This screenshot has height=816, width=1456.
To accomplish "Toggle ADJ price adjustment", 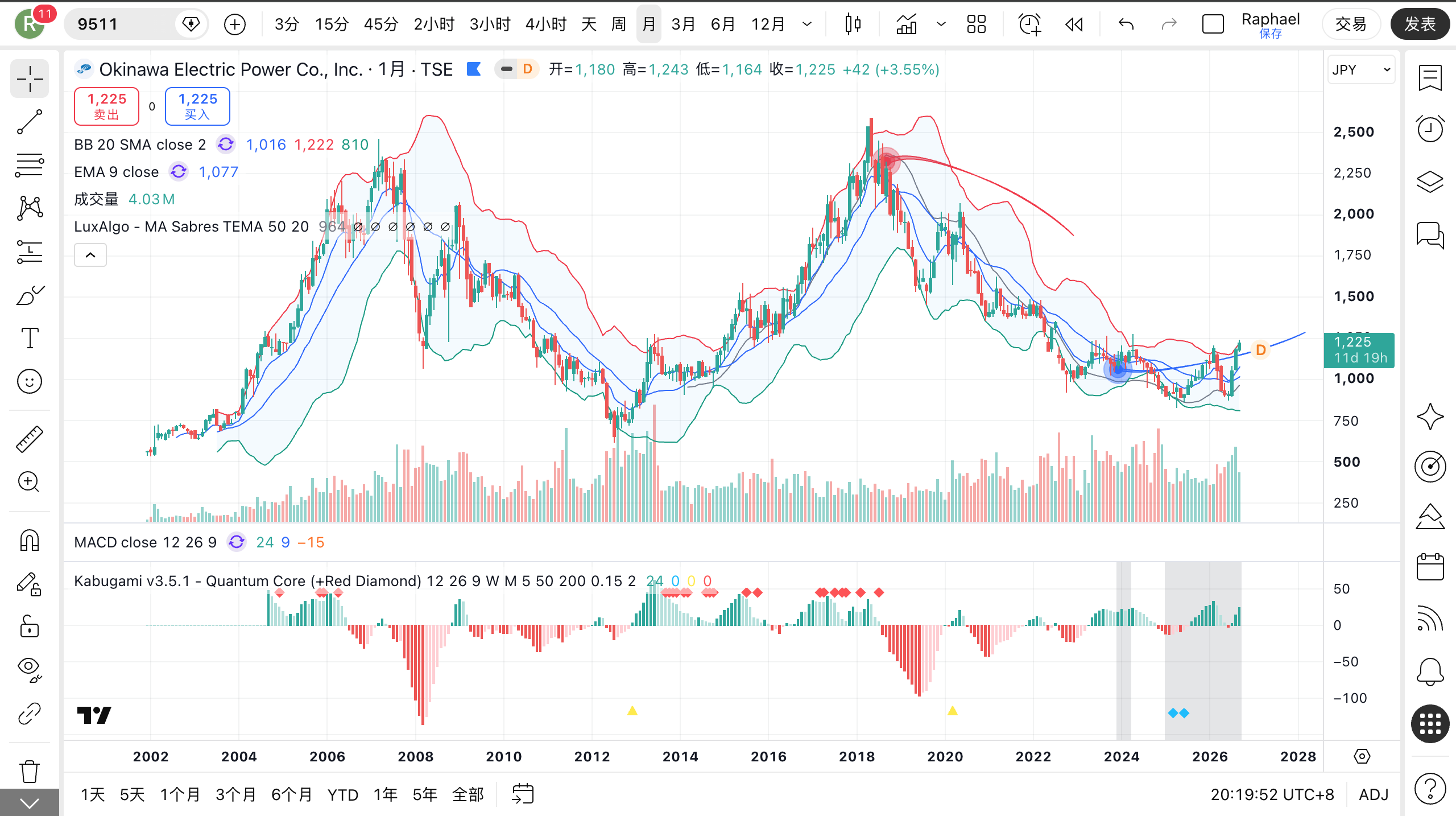I will pyautogui.click(x=1374, y=794).
